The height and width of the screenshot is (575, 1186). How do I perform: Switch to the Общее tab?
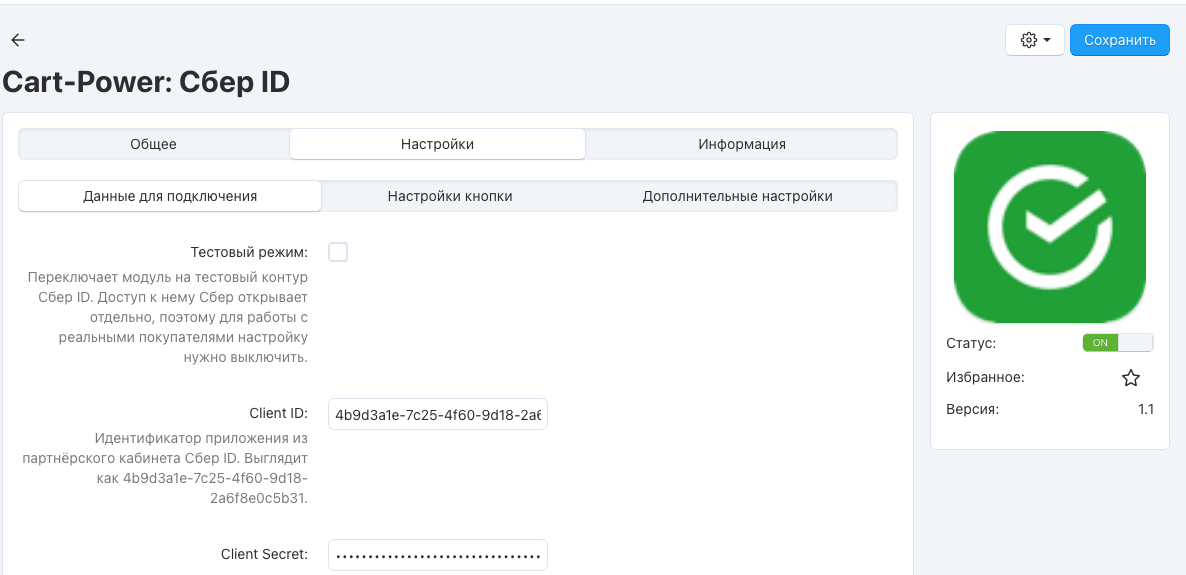(x=154, y=144)
